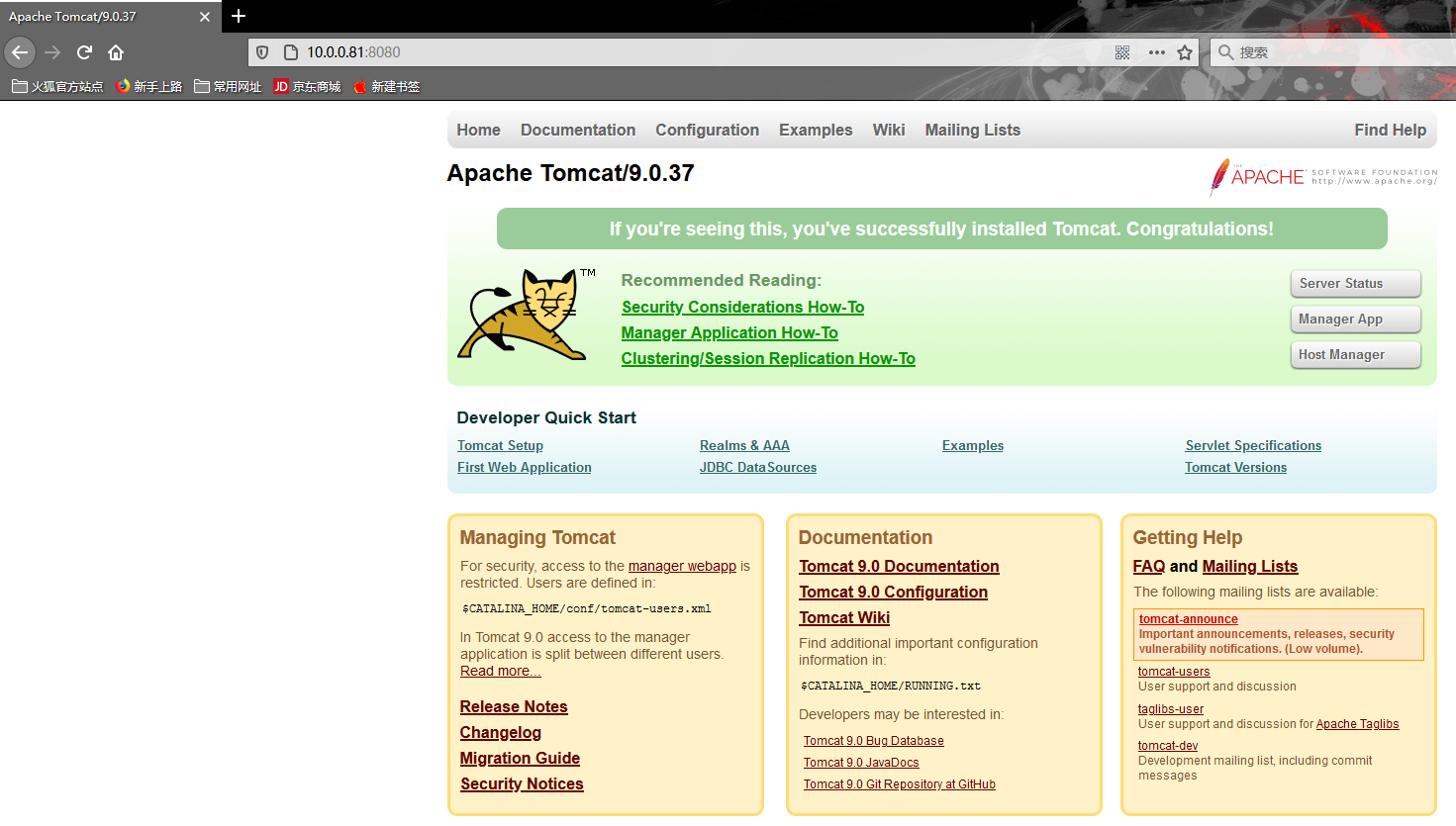Click the Server Status button
This screenshot has width=1456, height=826.
[x=1355, y=283]
